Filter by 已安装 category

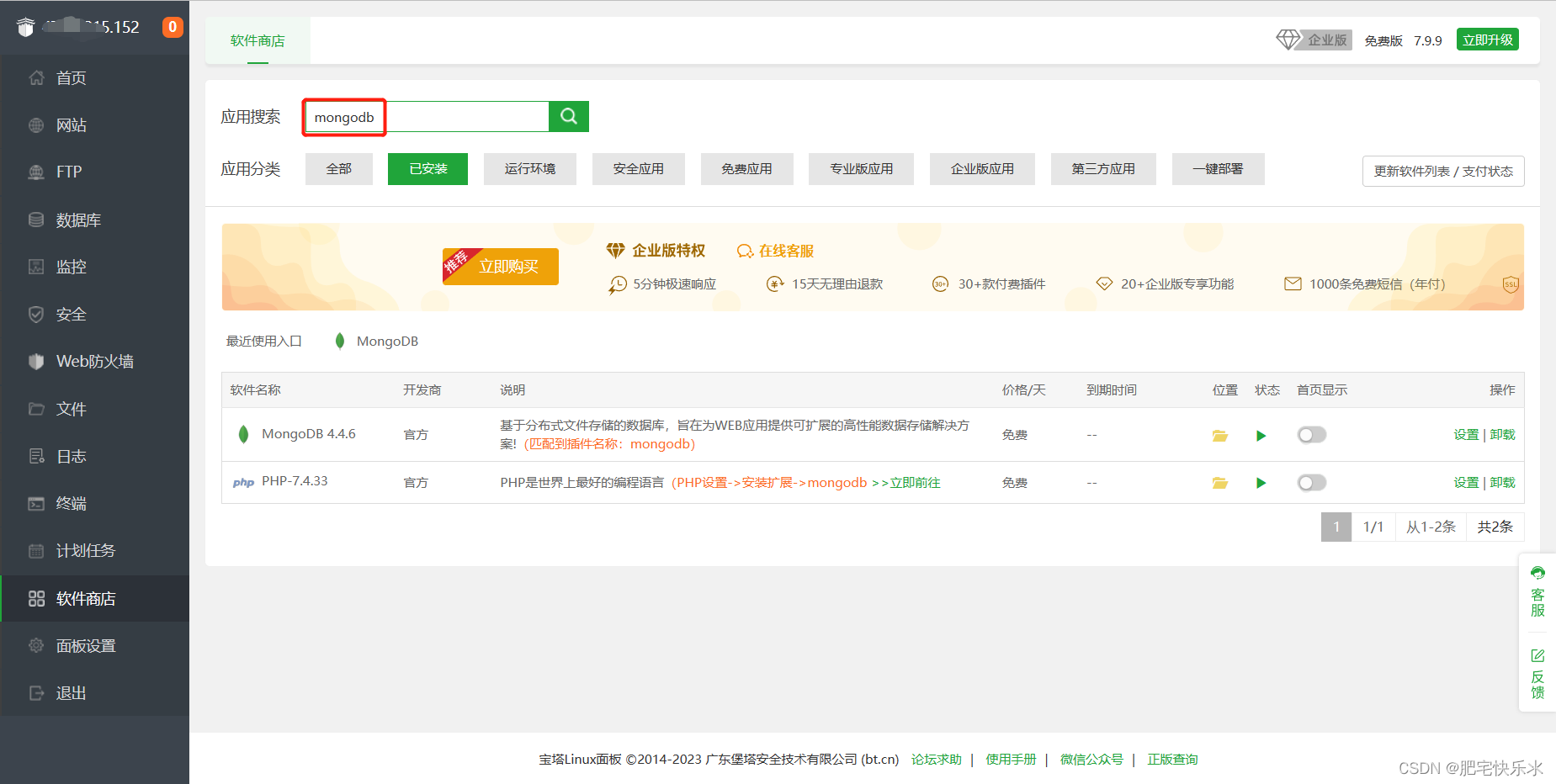[x=428, y=169]
